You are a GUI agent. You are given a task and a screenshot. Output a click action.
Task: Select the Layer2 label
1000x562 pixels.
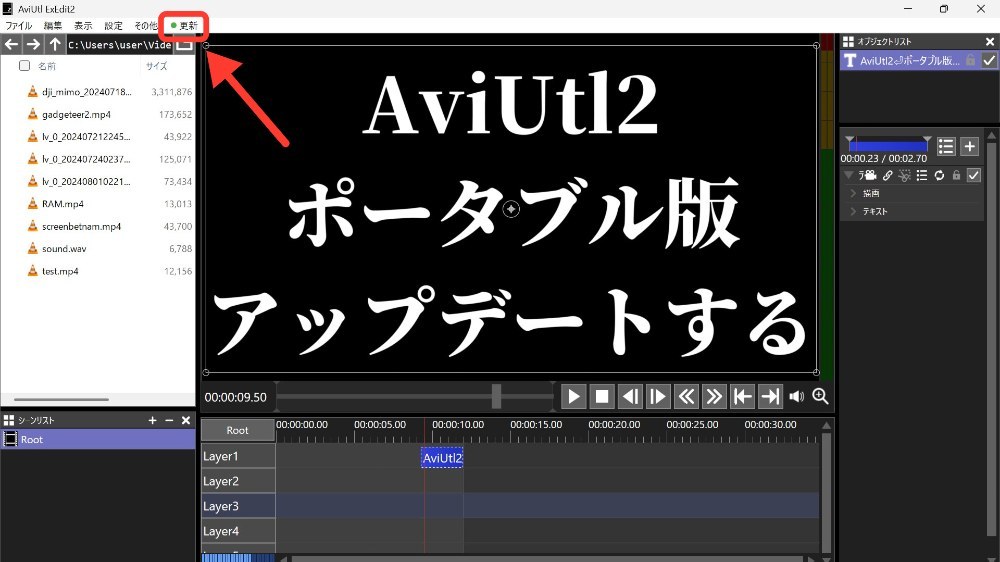click(x=238, y=481)
